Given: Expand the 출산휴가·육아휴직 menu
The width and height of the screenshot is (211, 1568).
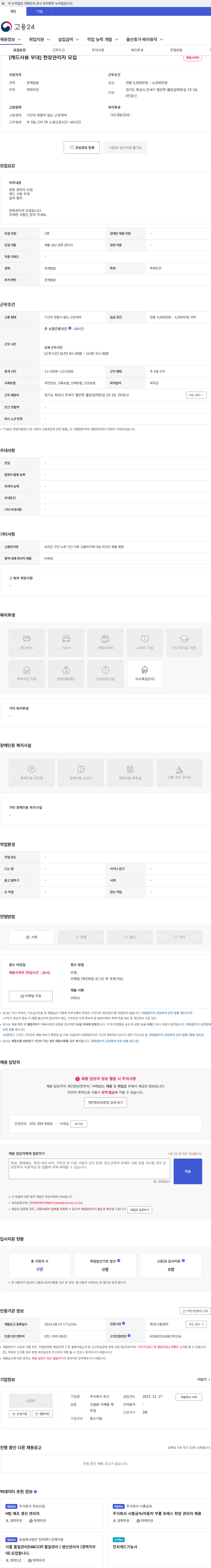Looking at the screenshot, I should coord(145,39).
